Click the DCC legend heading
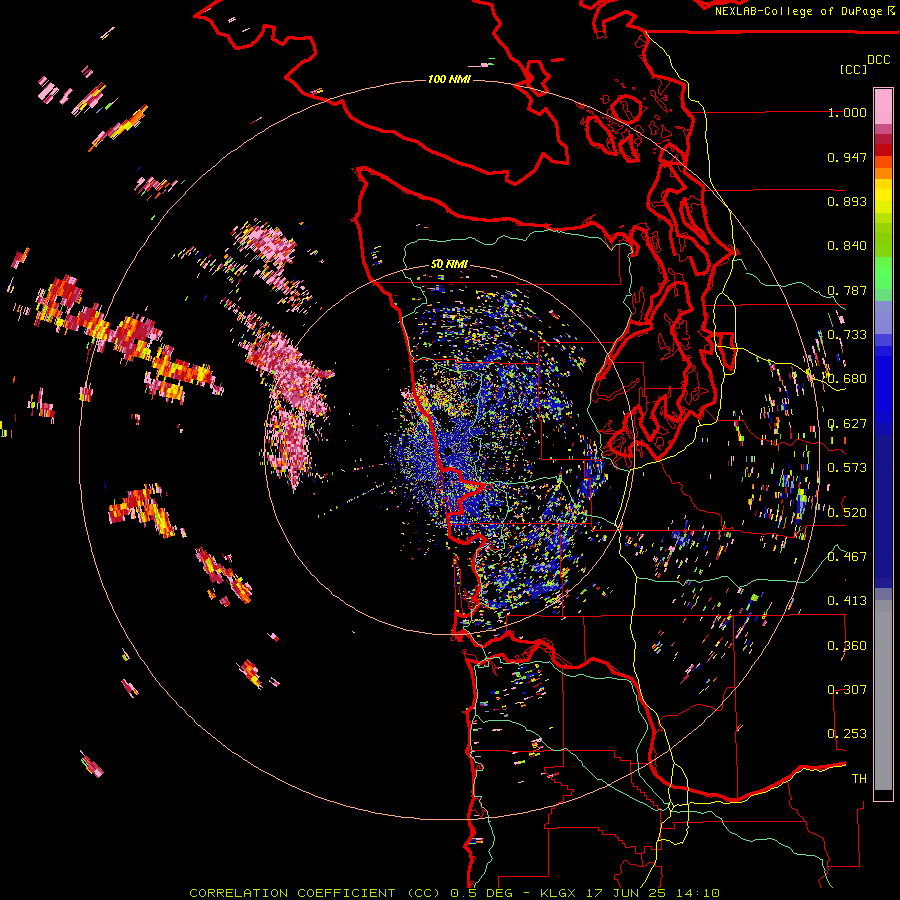Viewport: 900px width, 900px height. (879, 60)
